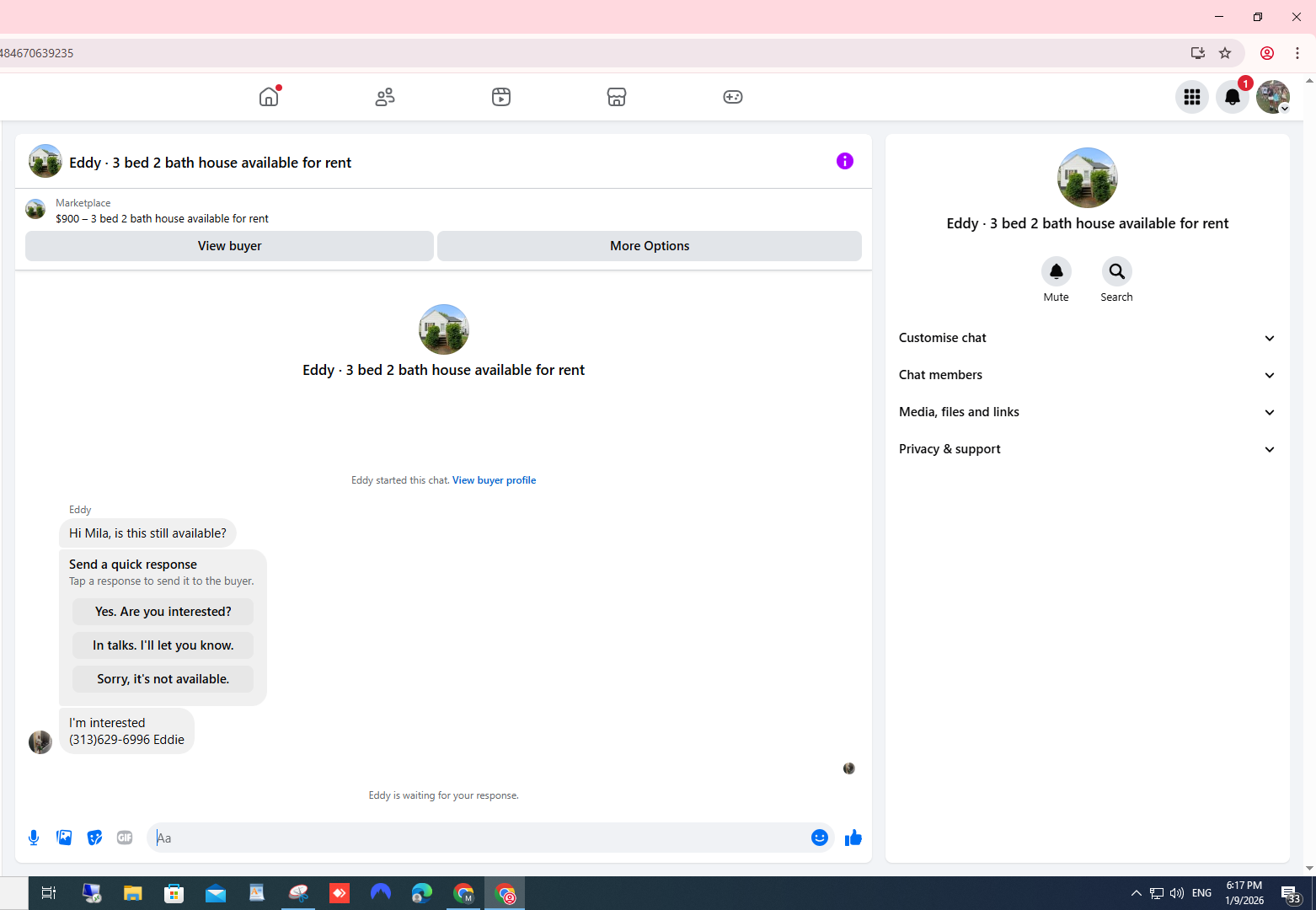Click Eddy's avatar beside the last message
The image size is (1316, 910).
tap(40, 742)
